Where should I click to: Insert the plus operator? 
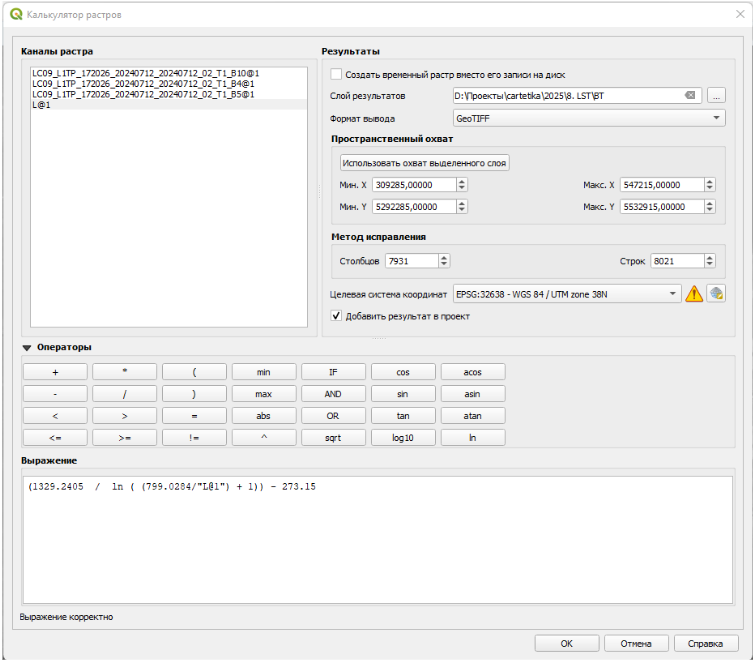point(55,372)
